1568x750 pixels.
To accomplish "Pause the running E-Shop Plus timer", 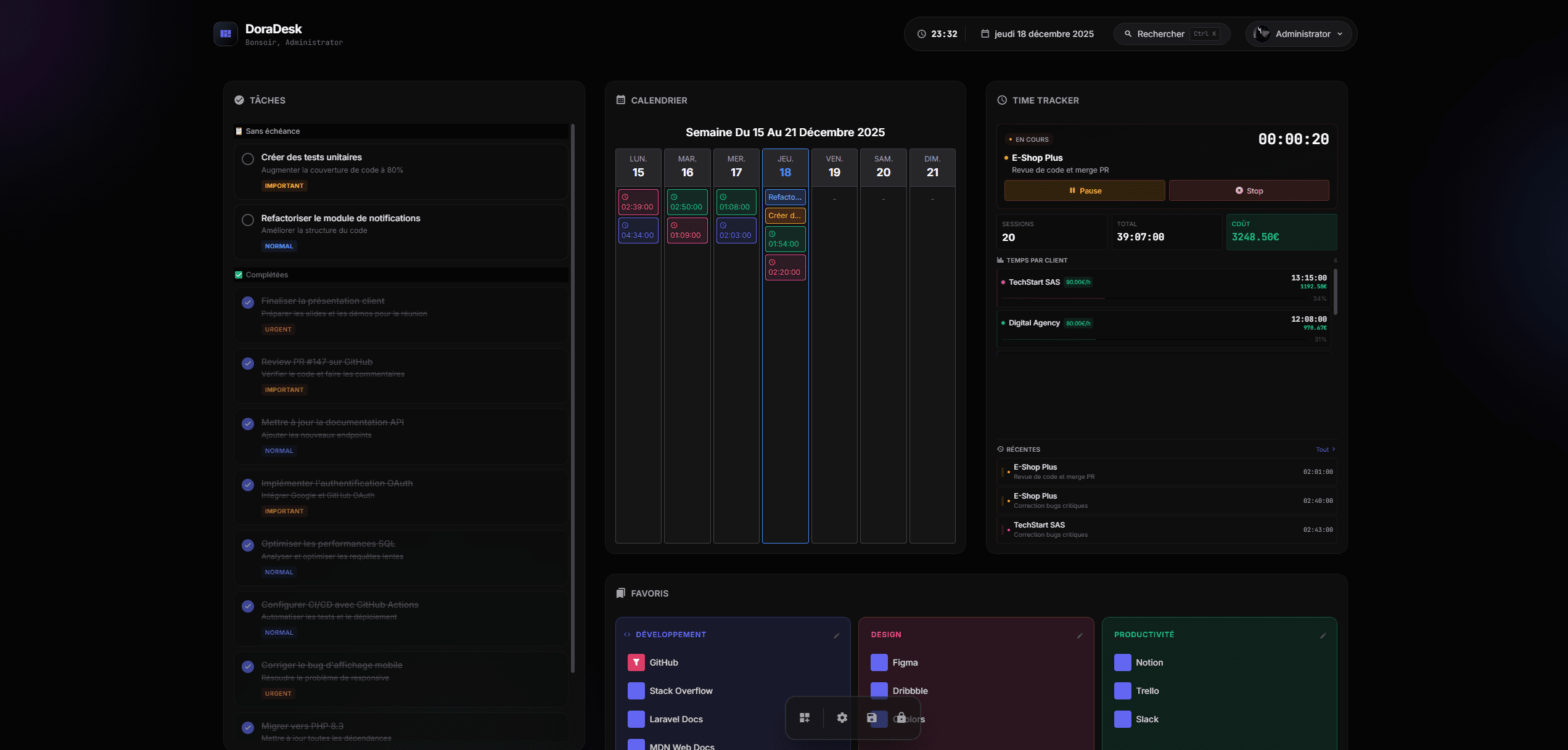I will [1084, 190].
